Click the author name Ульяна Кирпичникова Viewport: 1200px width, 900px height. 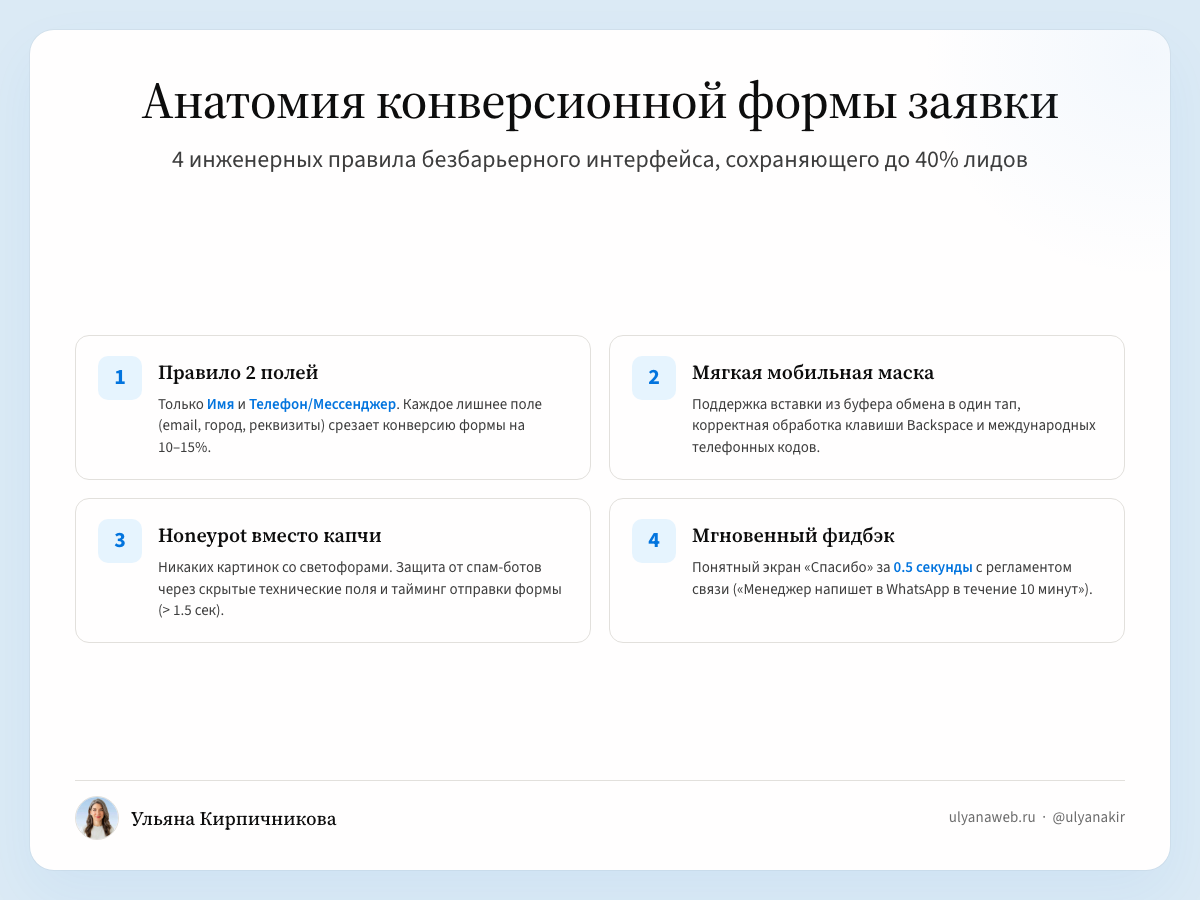[x=233, y=819]
